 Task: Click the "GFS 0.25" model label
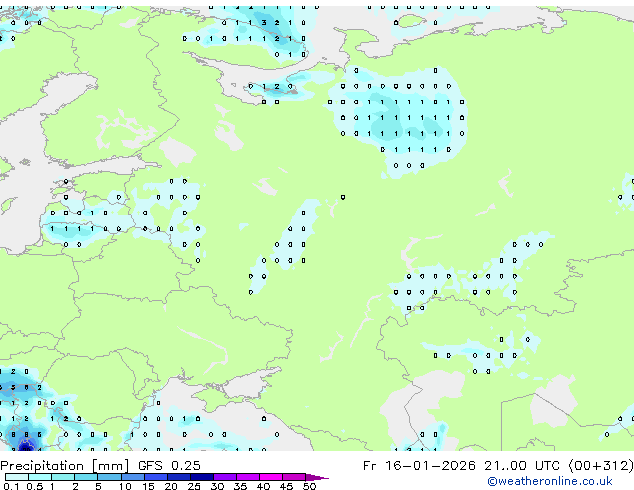click(169, 466)
